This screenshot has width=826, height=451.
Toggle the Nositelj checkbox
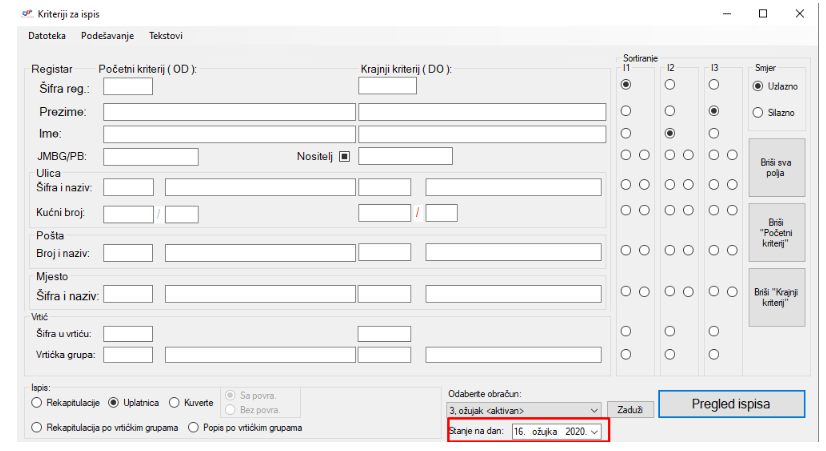tap(343, 156)
